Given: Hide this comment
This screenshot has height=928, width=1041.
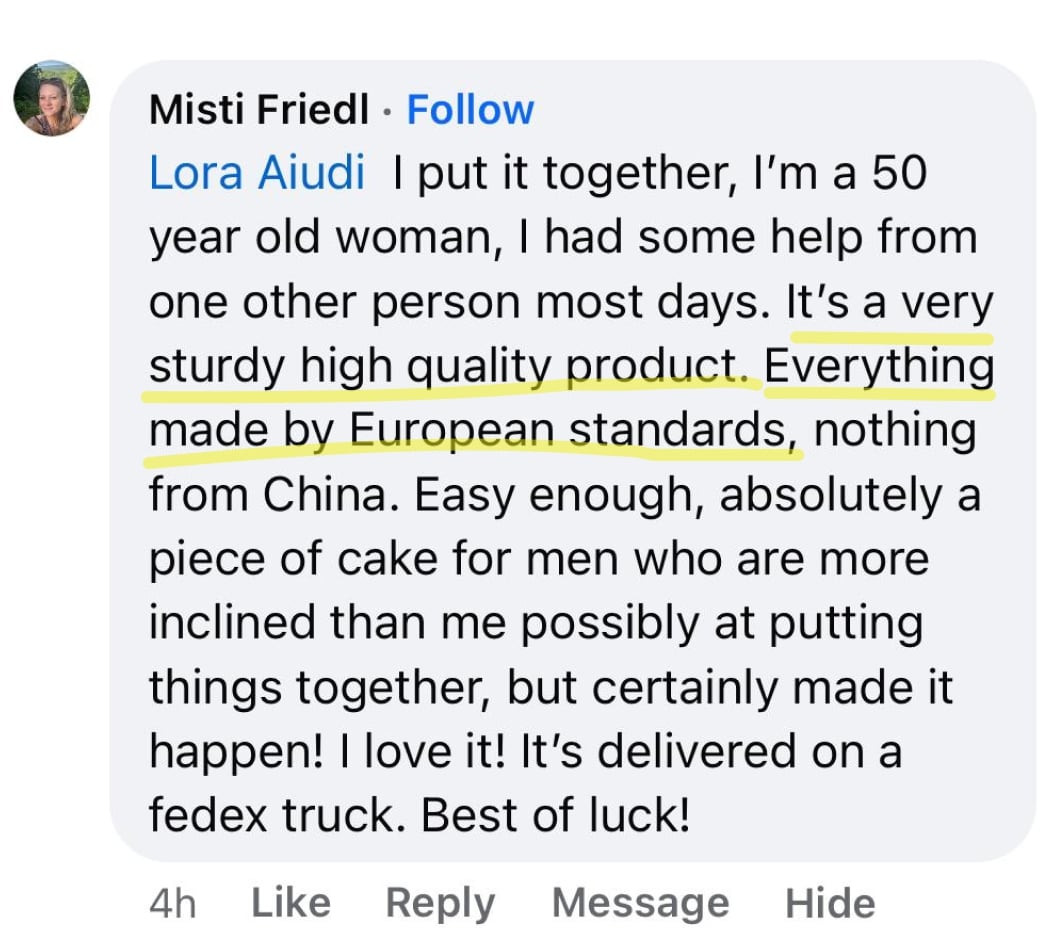Looking at the screenshot, I should (830, 902).
